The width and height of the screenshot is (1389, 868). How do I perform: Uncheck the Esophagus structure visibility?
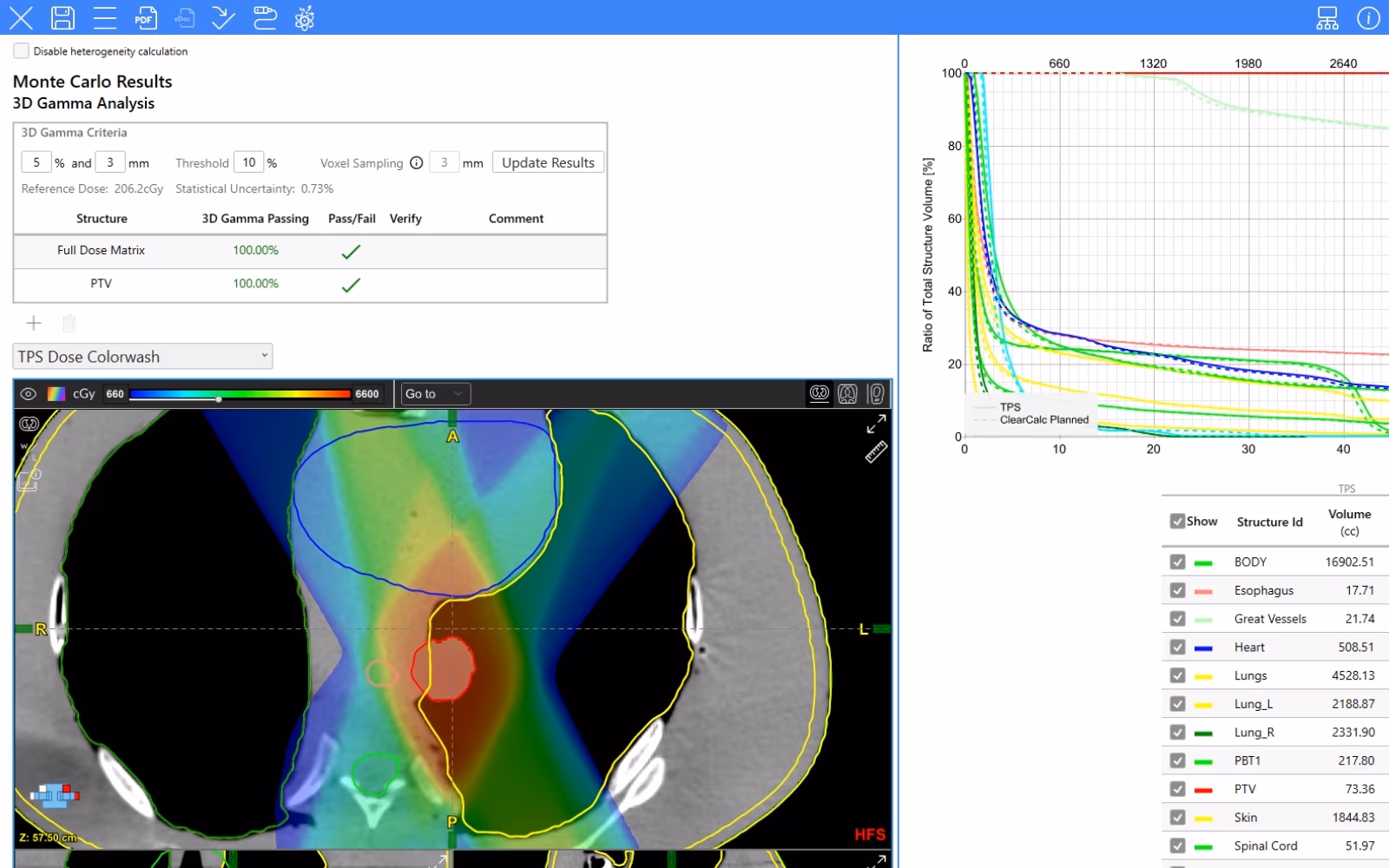coord(1177,590)
